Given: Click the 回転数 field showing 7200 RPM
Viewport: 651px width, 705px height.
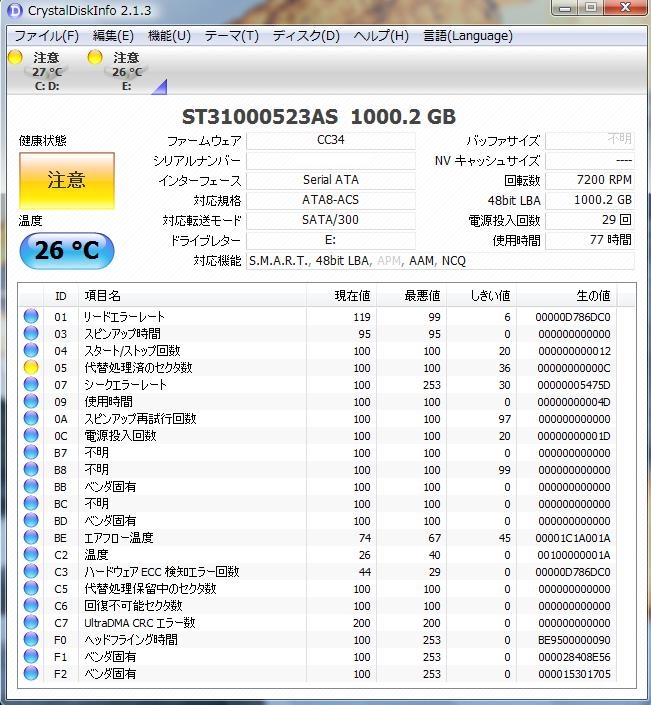Looking at the screenshot, I should pos(590,180).
